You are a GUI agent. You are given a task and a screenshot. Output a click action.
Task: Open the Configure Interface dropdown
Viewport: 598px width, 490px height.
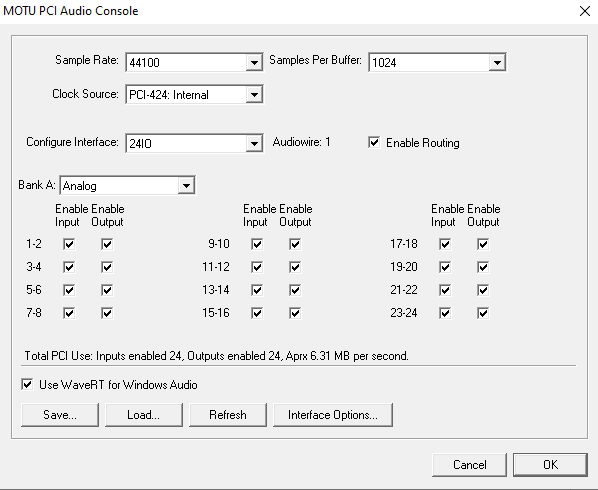(x=194, y=143)
